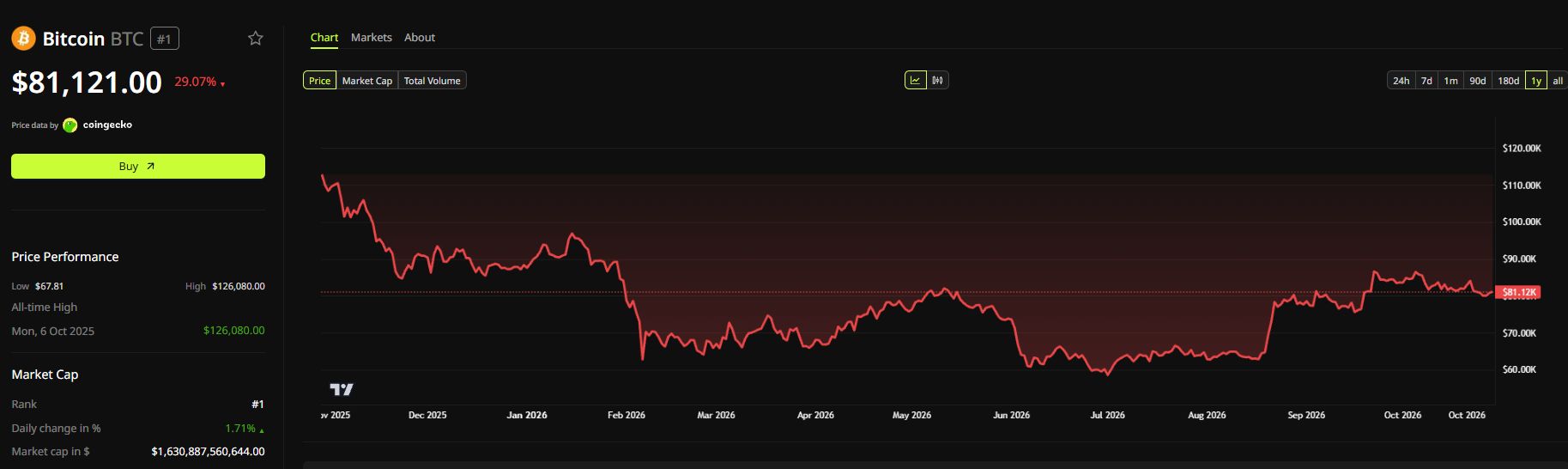
Task: Click the Dec 2025 axis label
Action: [x=427, y=415]
